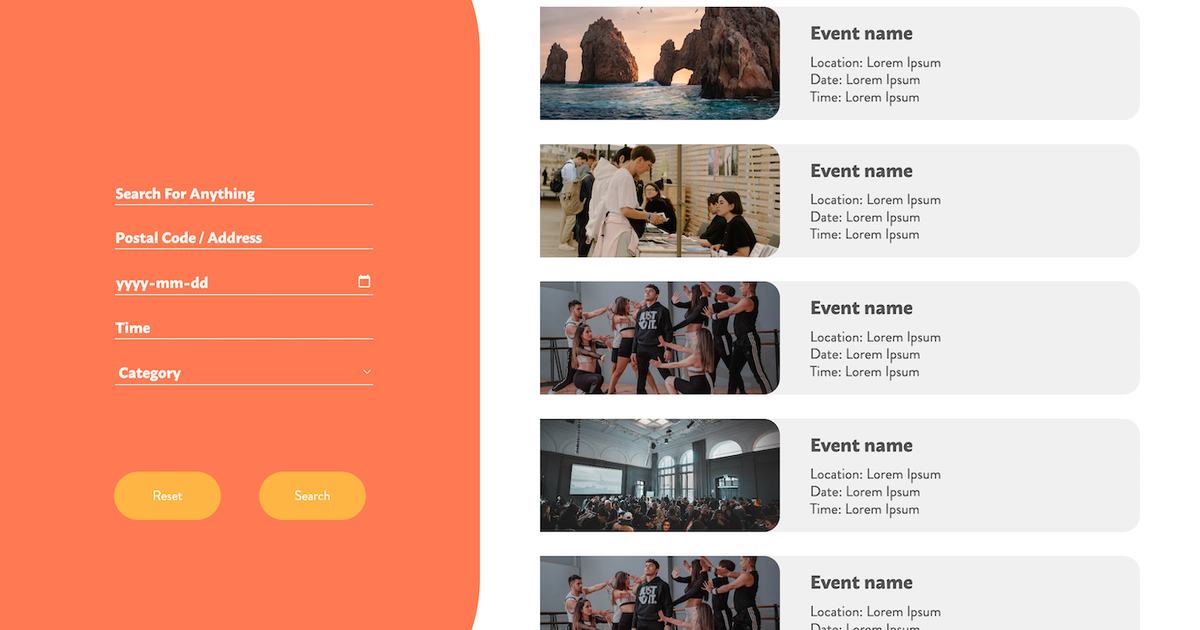
Task: Click the Search For Anything field
Action: 243,194
